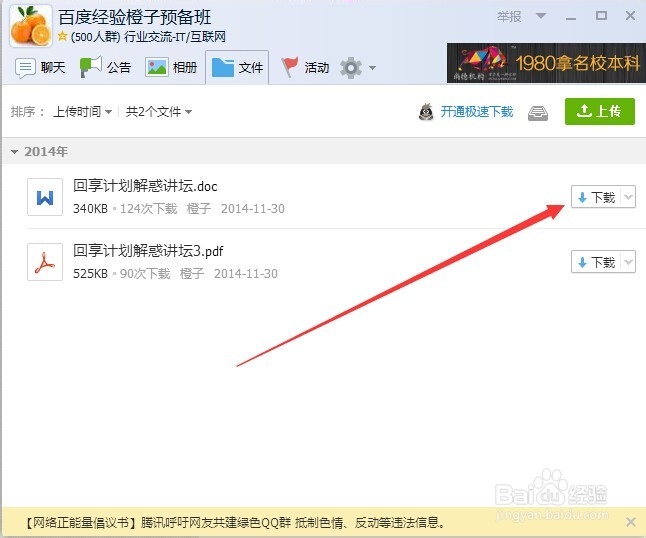Close the group window
646x538 pixels.
tap(630, 16)
